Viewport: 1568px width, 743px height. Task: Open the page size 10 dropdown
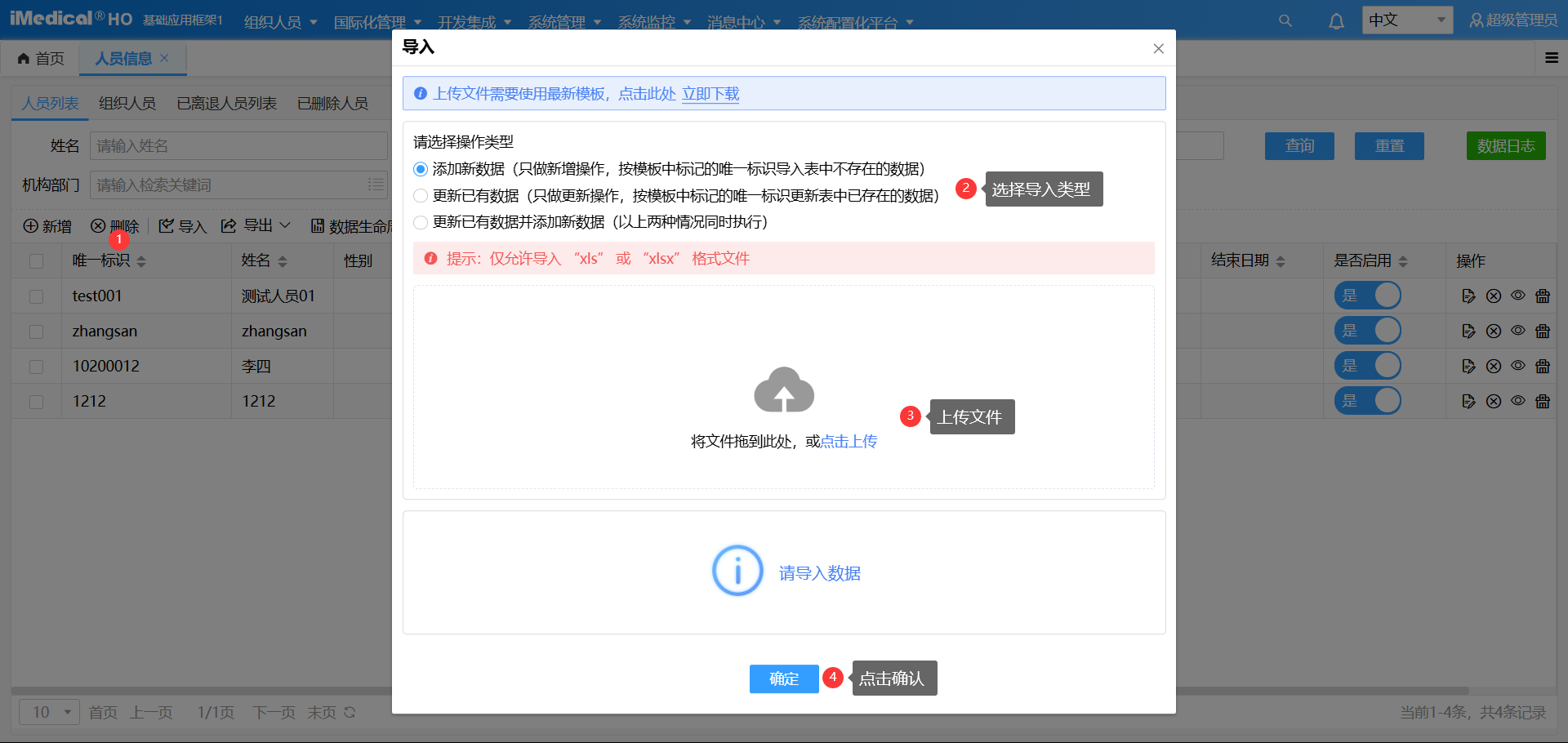(48, 712)
